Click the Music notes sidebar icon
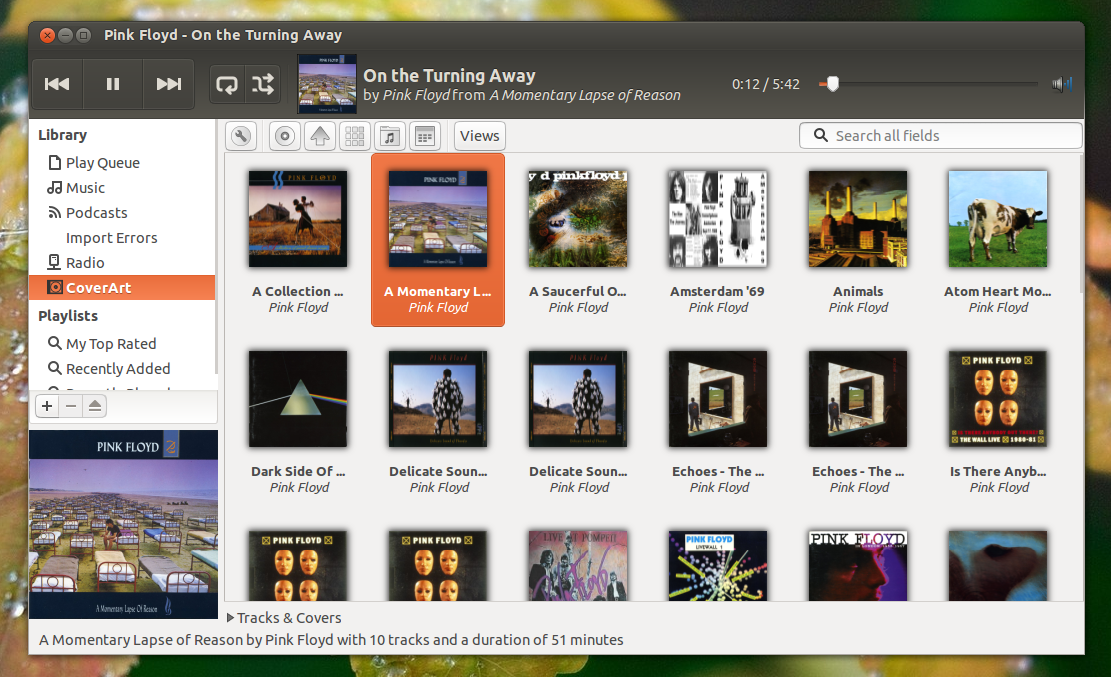This screenshot has width=1111, height=677. coord(55,188)
